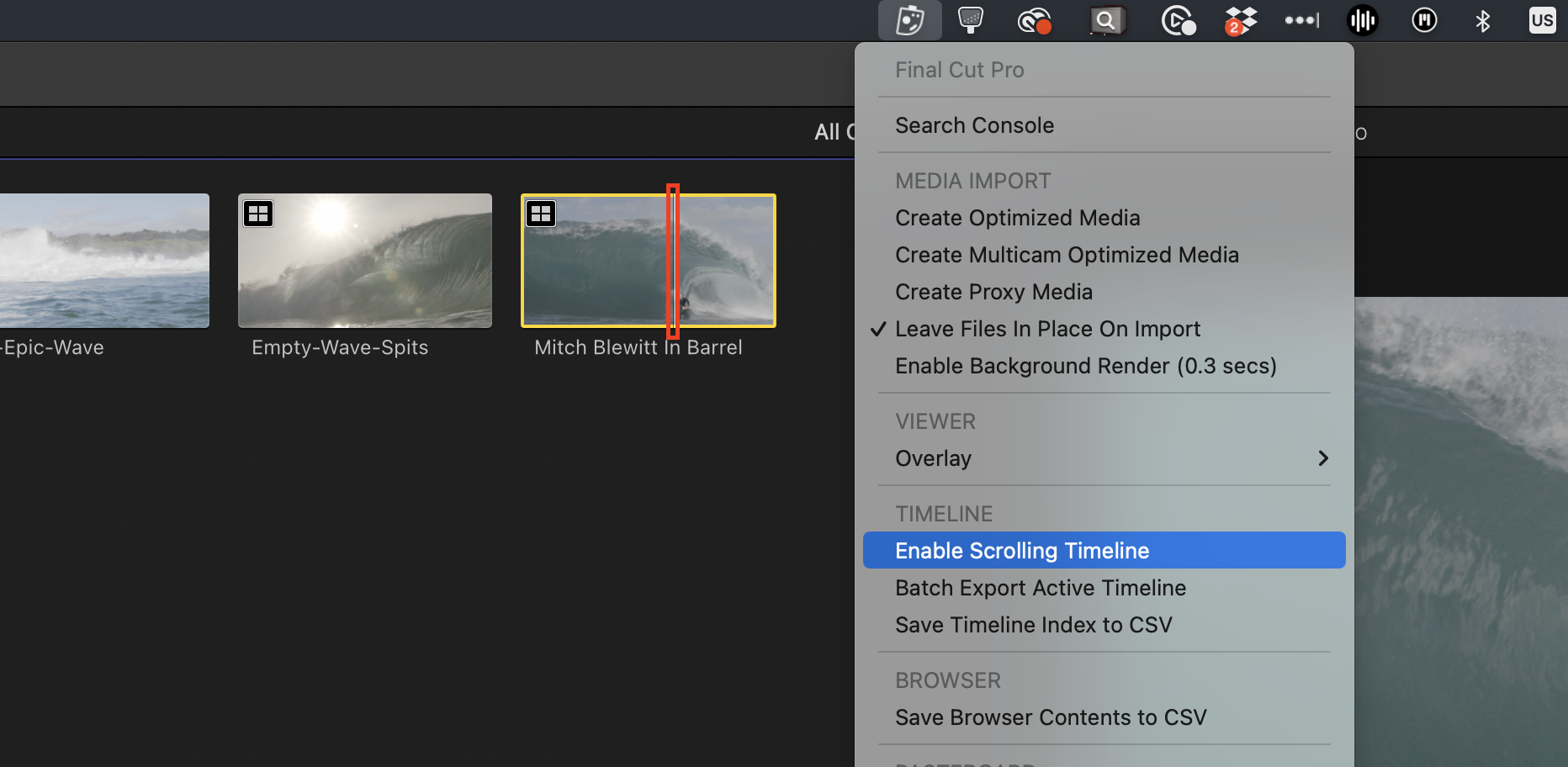Click multicam badge on Empty-Wave-Spits clip
The image size is (1568, 767).
pos(258,214)
